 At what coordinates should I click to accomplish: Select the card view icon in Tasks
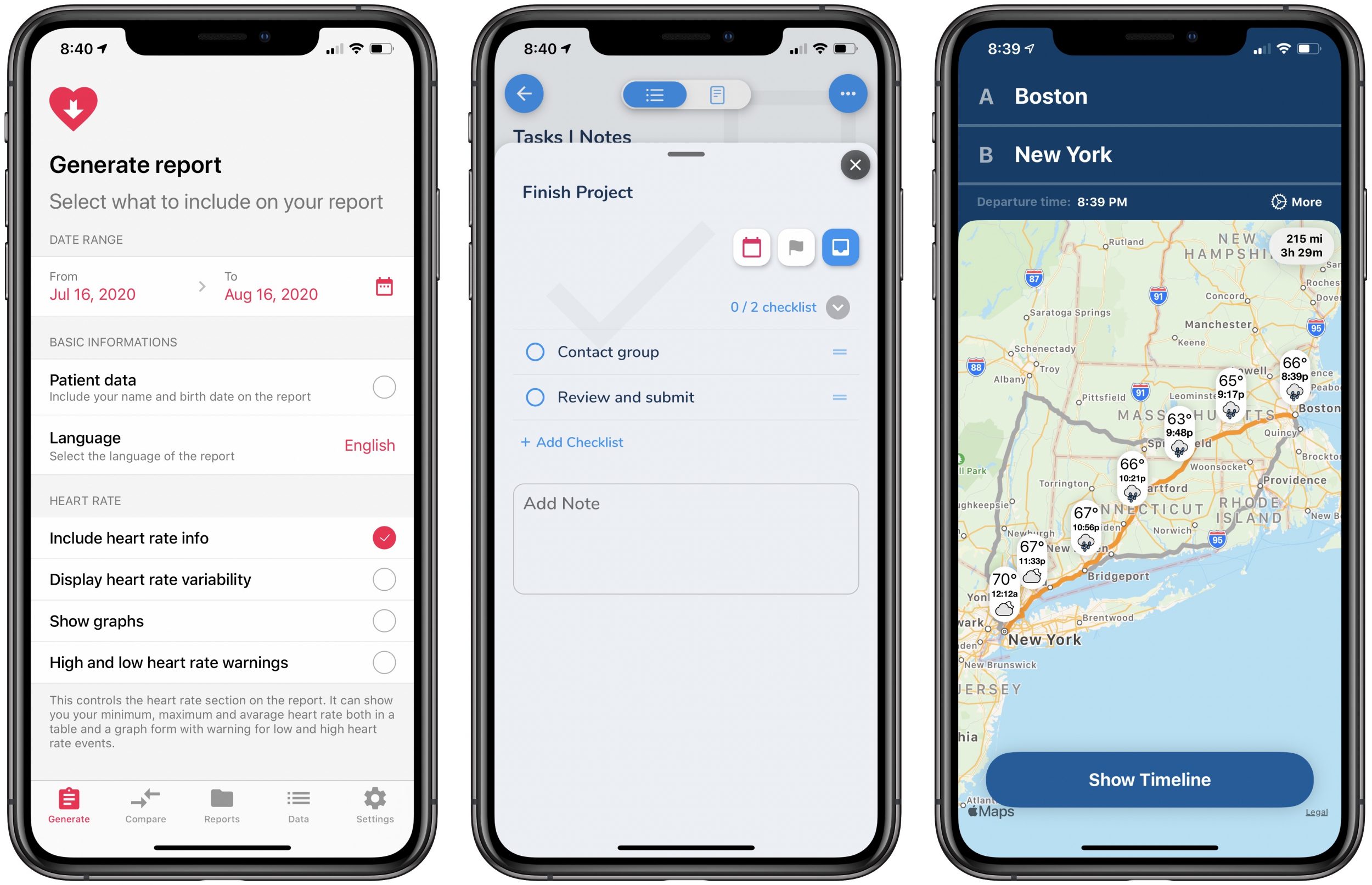click(x=717, y=94)
